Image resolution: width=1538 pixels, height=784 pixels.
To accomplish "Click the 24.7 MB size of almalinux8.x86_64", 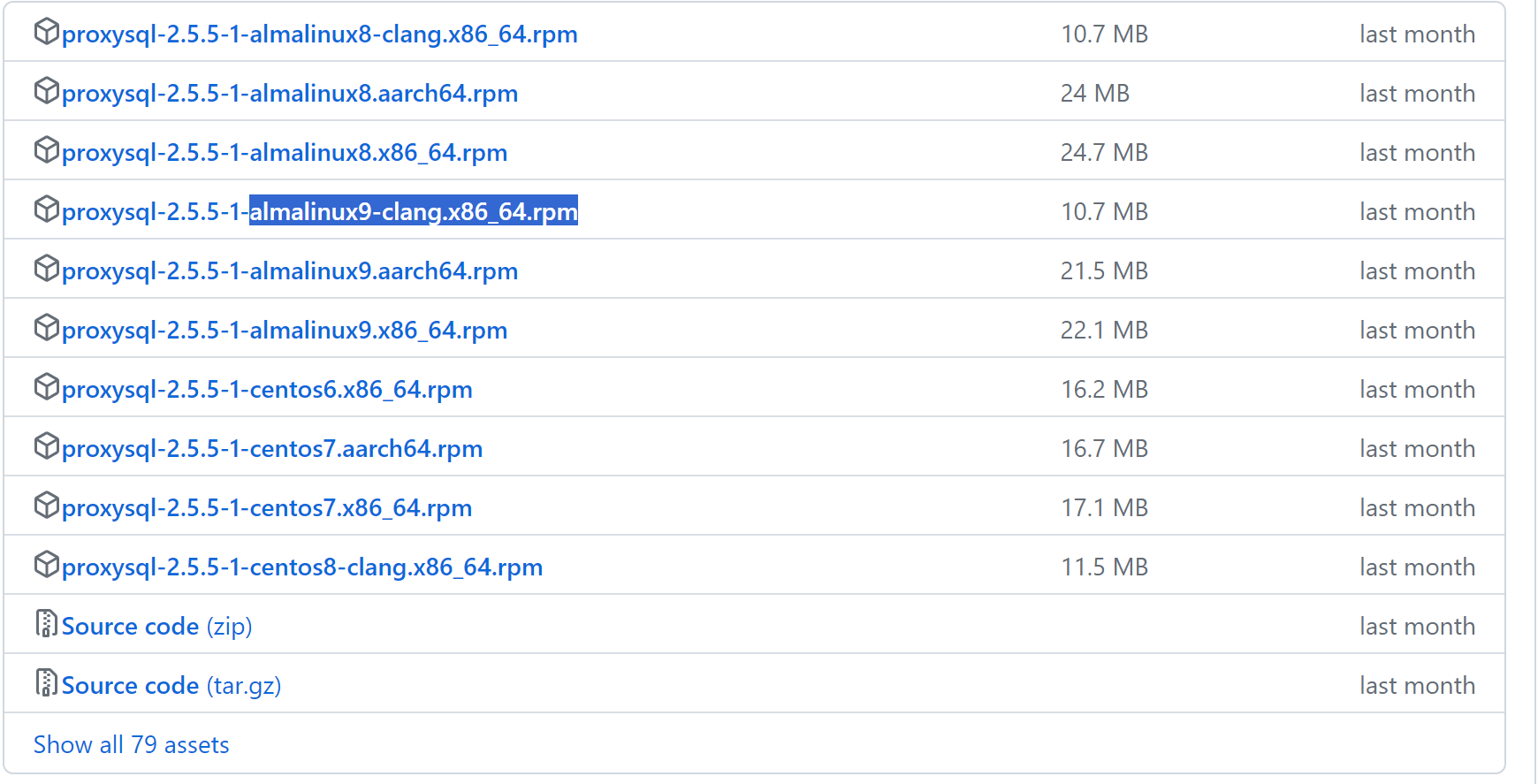I will click(1104, 153).
